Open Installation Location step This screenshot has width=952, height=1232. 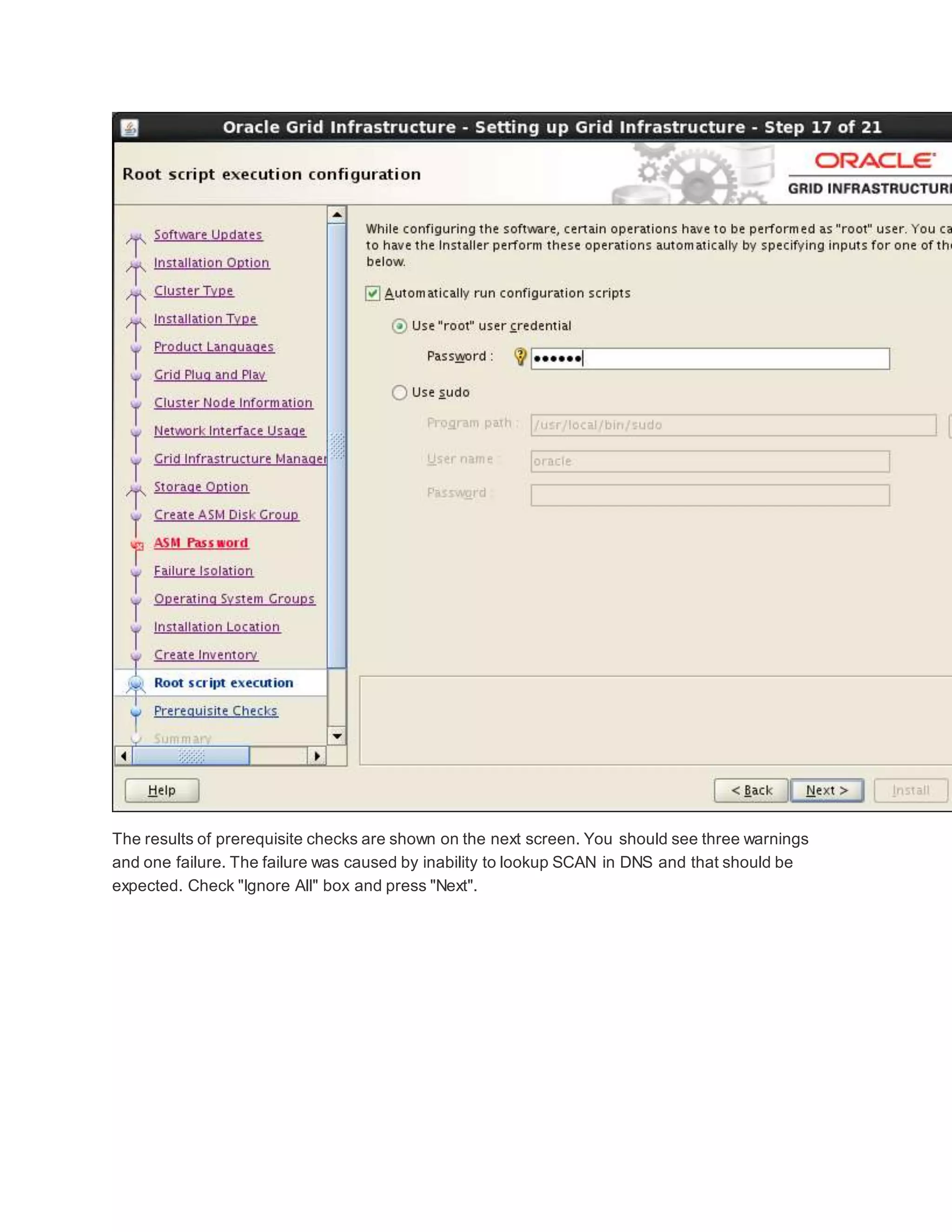click(x=217, y=627)
